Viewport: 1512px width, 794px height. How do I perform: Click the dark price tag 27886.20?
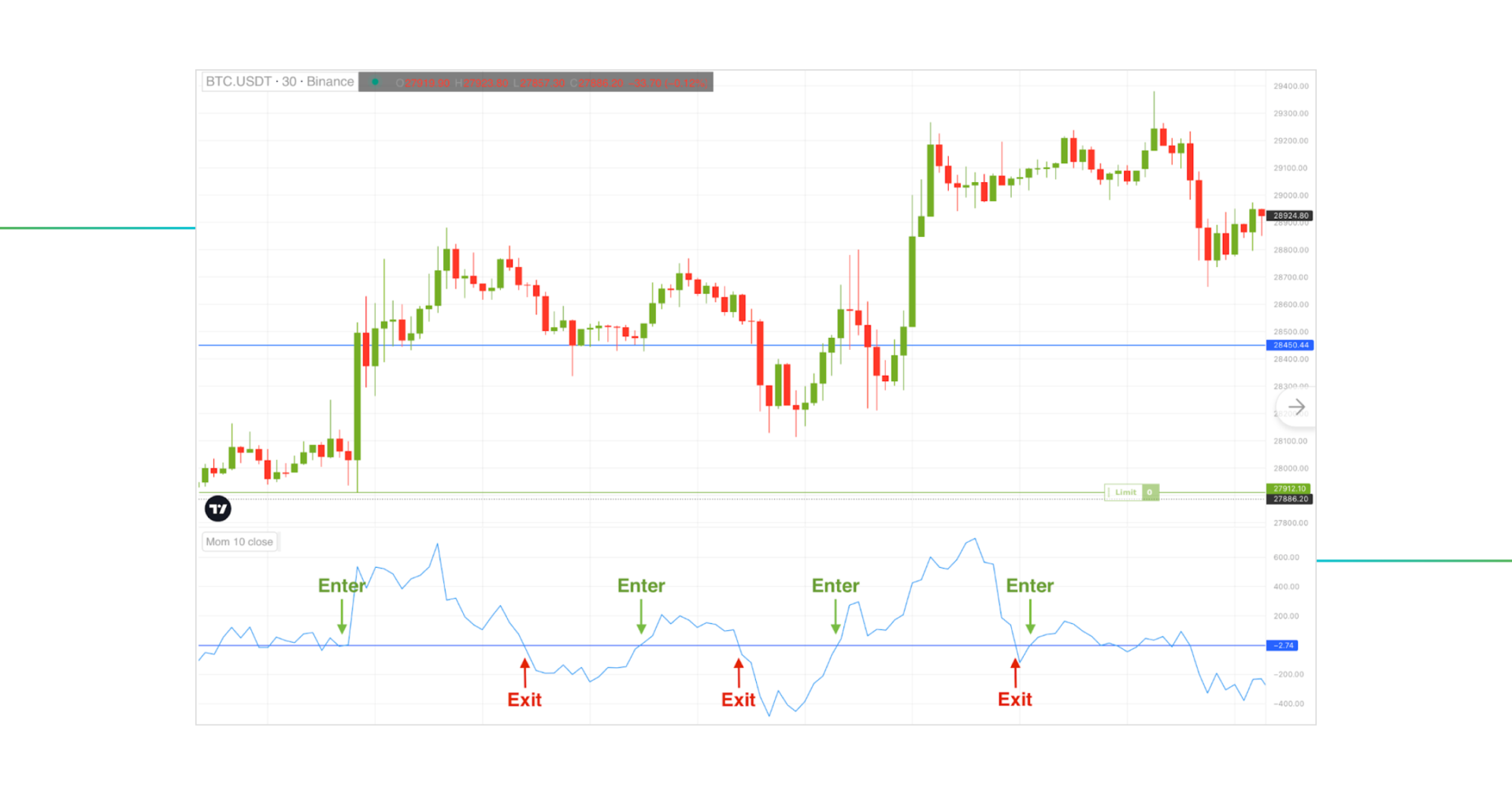[1291, 499]
